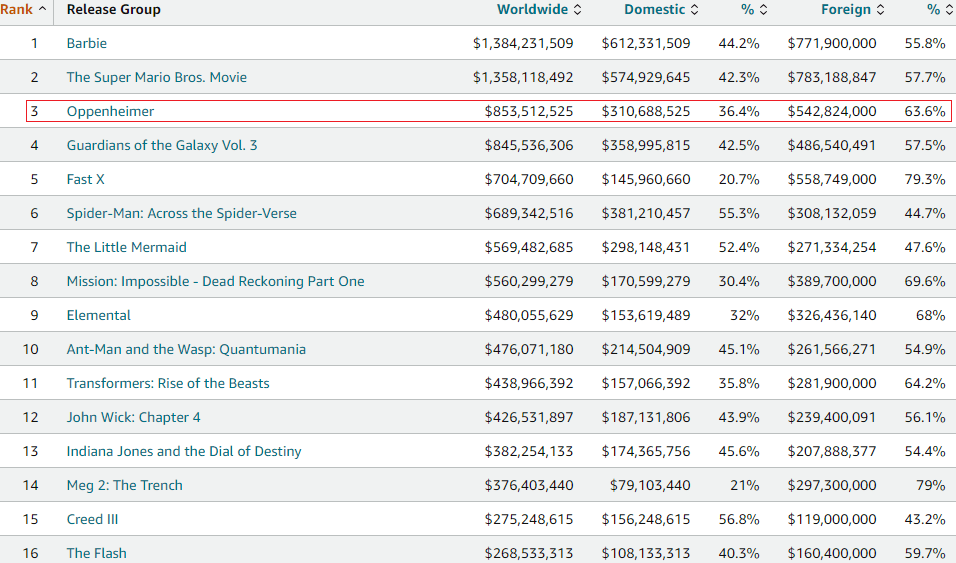Select John Wick domestic value $187,131,806
956x563 pixels.
(646, 417)
